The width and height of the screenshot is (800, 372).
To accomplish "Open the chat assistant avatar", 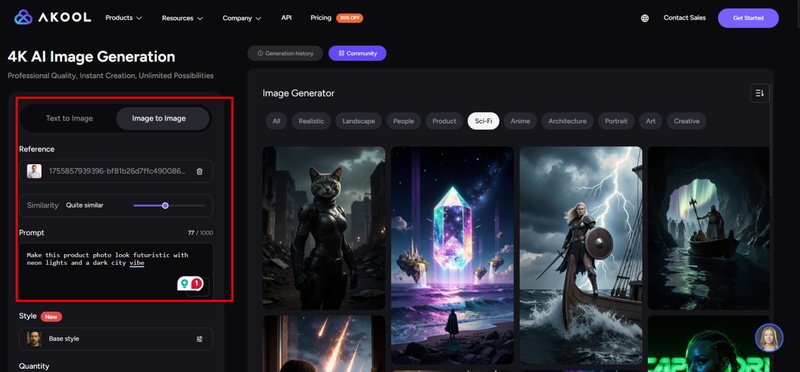I will (x=769, y=337).
